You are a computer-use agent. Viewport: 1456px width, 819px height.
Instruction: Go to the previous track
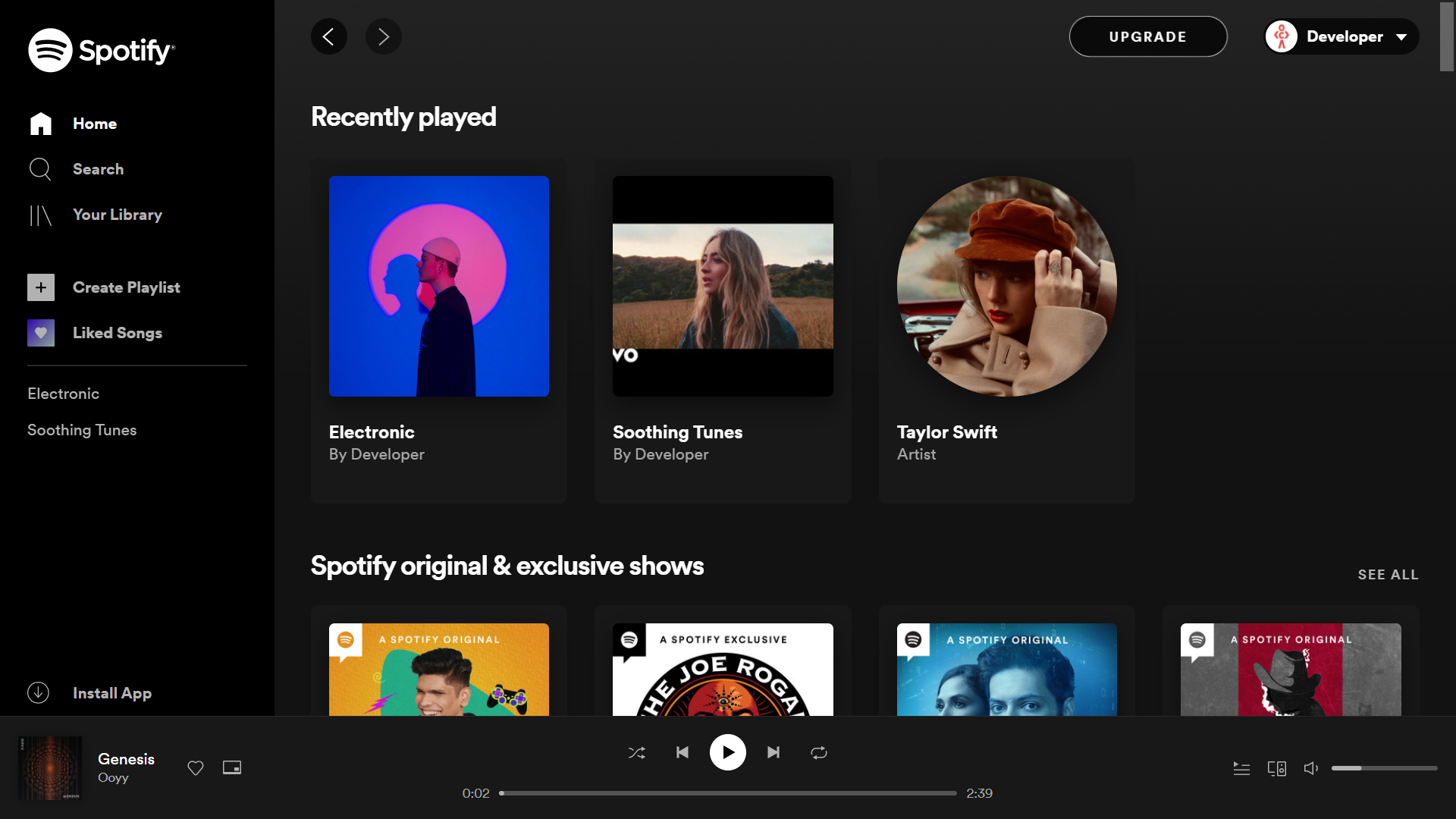tap(682, 753)
